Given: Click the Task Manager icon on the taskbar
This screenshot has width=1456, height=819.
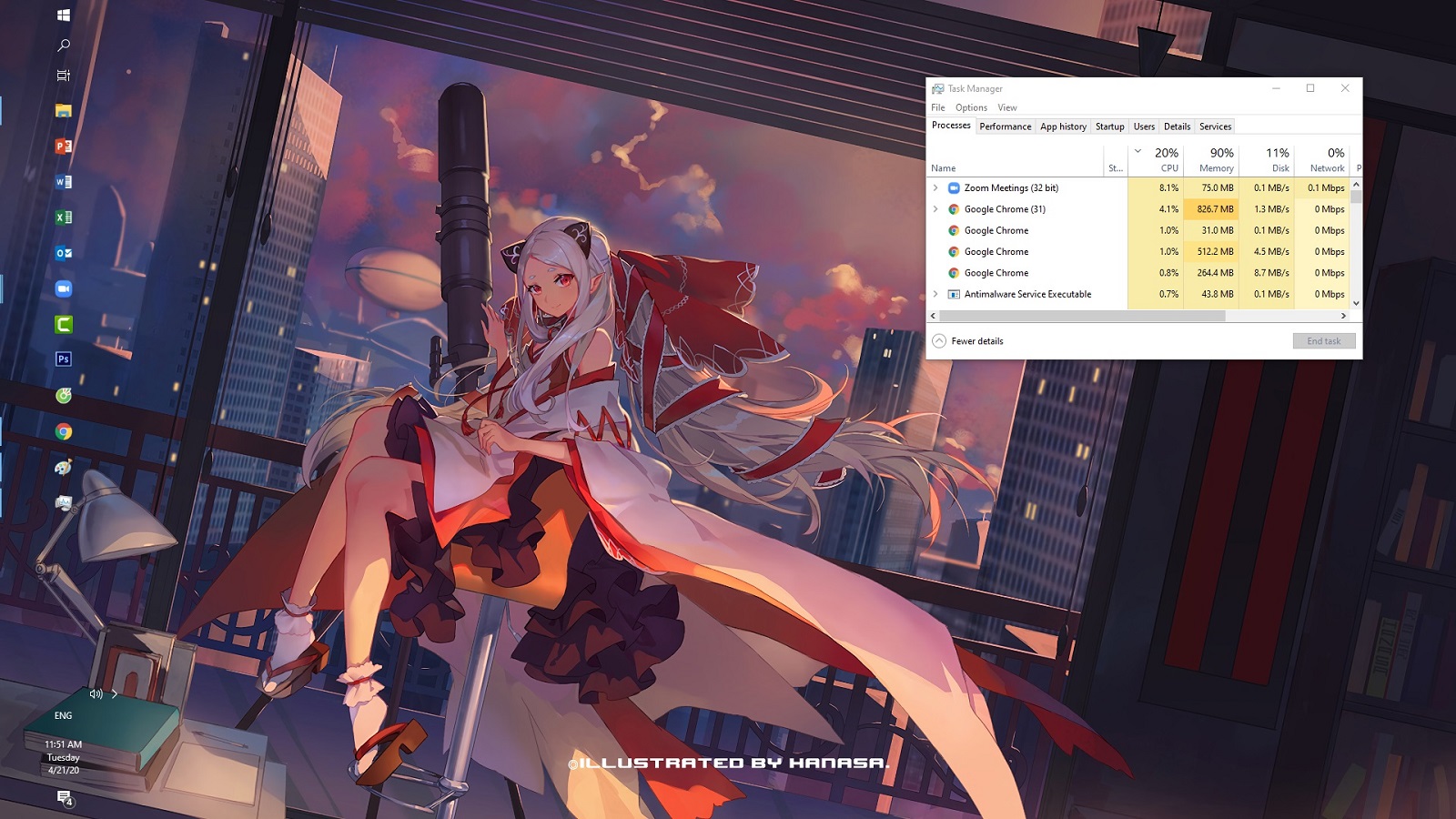Looking at the screenshot, I should (64, 502).
